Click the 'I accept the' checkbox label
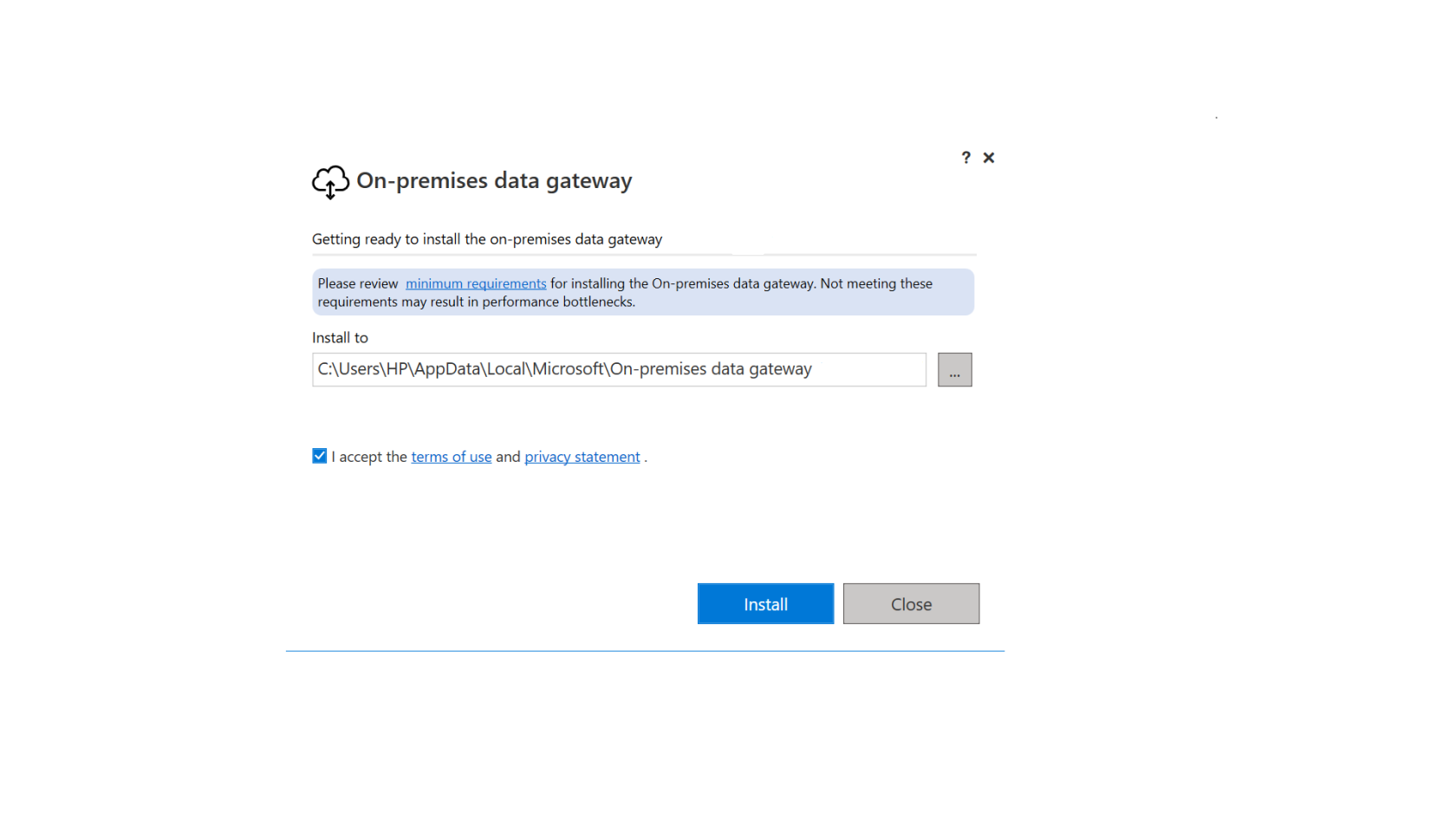The image size is (1456, 819). click(x=369, y=457)
